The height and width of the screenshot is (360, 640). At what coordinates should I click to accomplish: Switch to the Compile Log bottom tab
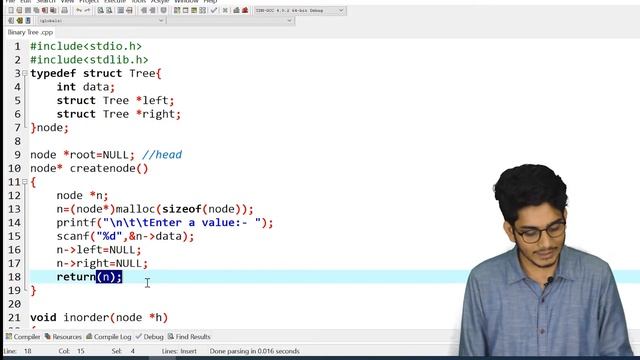point(109,337)
